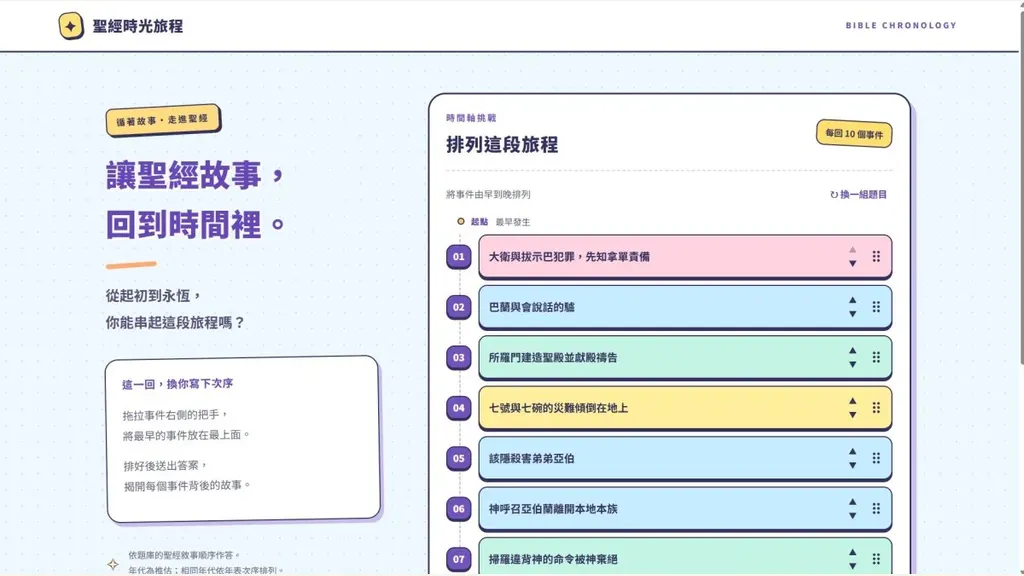Click 換一組題目 to shuffle questions
The width and height of the screenshot is (1024, 576).
[858, 195]
